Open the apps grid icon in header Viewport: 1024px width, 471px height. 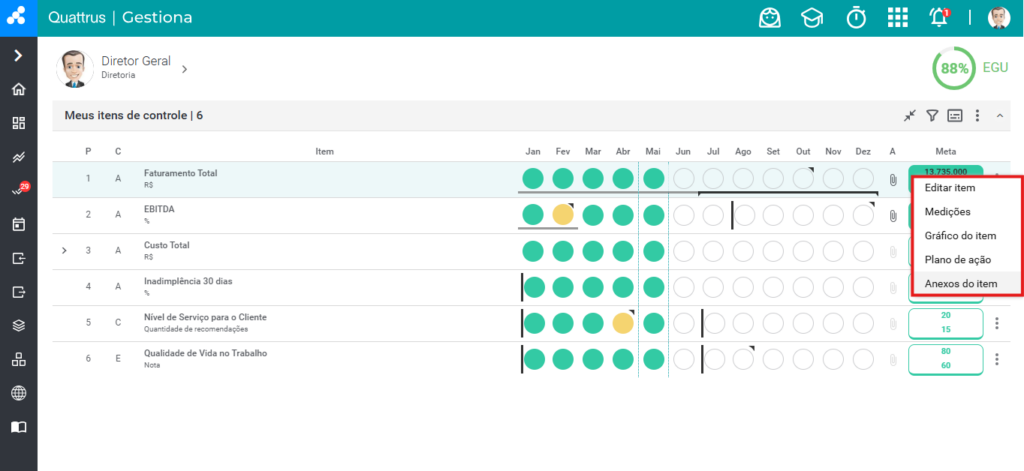click(898, 18)
